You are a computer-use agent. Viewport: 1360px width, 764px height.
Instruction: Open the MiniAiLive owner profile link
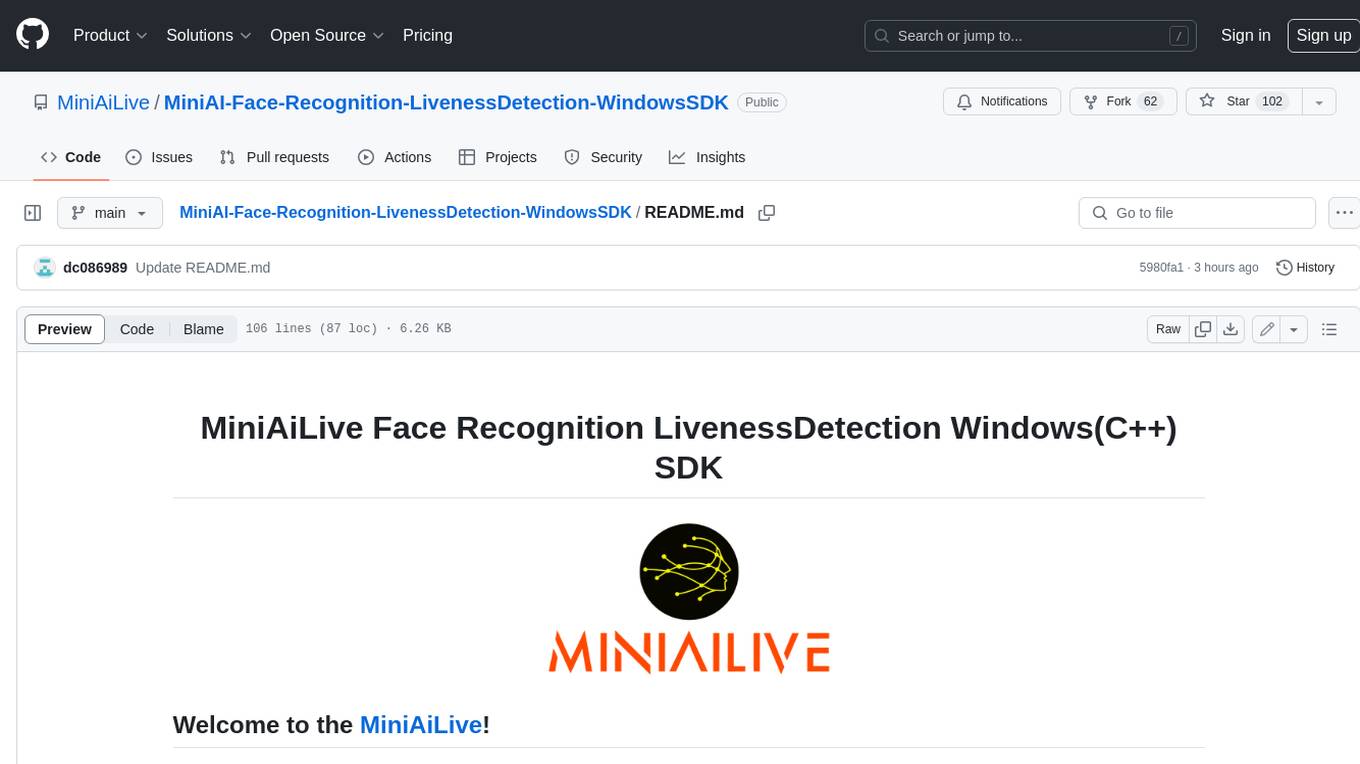pos(103,102)
